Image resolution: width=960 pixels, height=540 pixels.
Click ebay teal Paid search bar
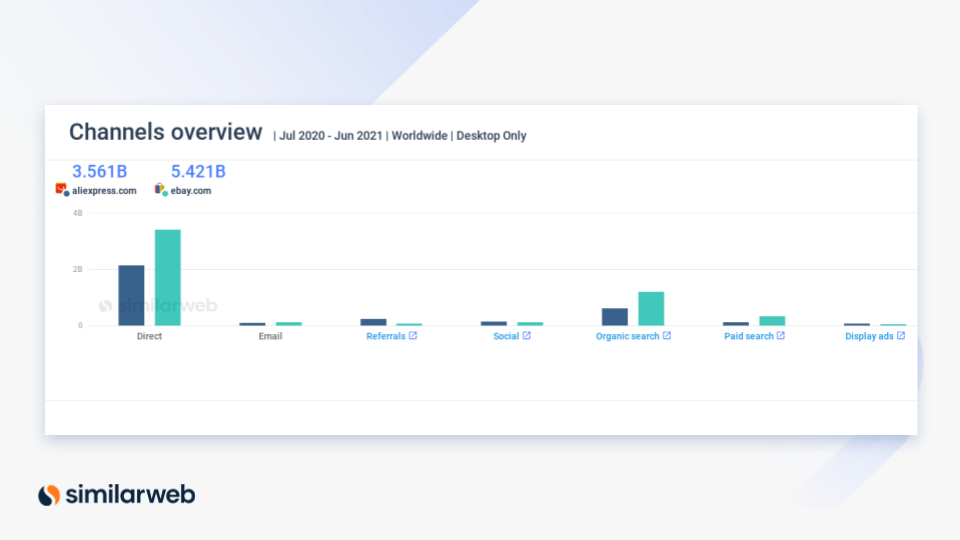point(772,321)
